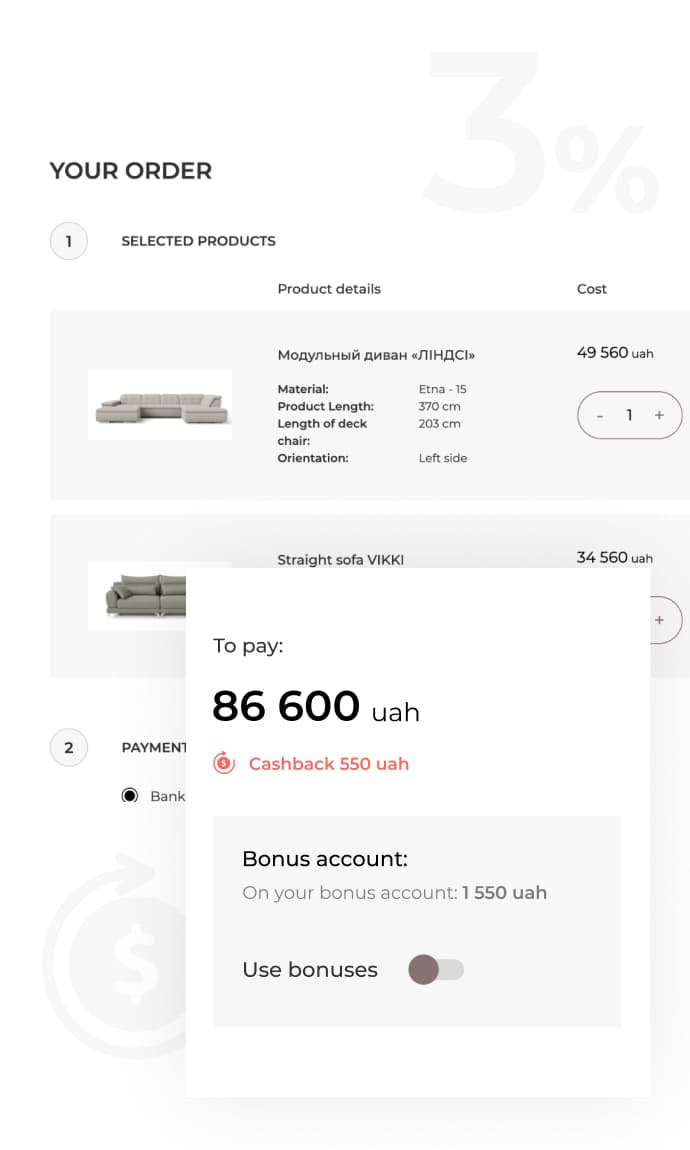
Task: Click the quantity value of the ЛІНДСІ sofa
Action: coord(629,415)
